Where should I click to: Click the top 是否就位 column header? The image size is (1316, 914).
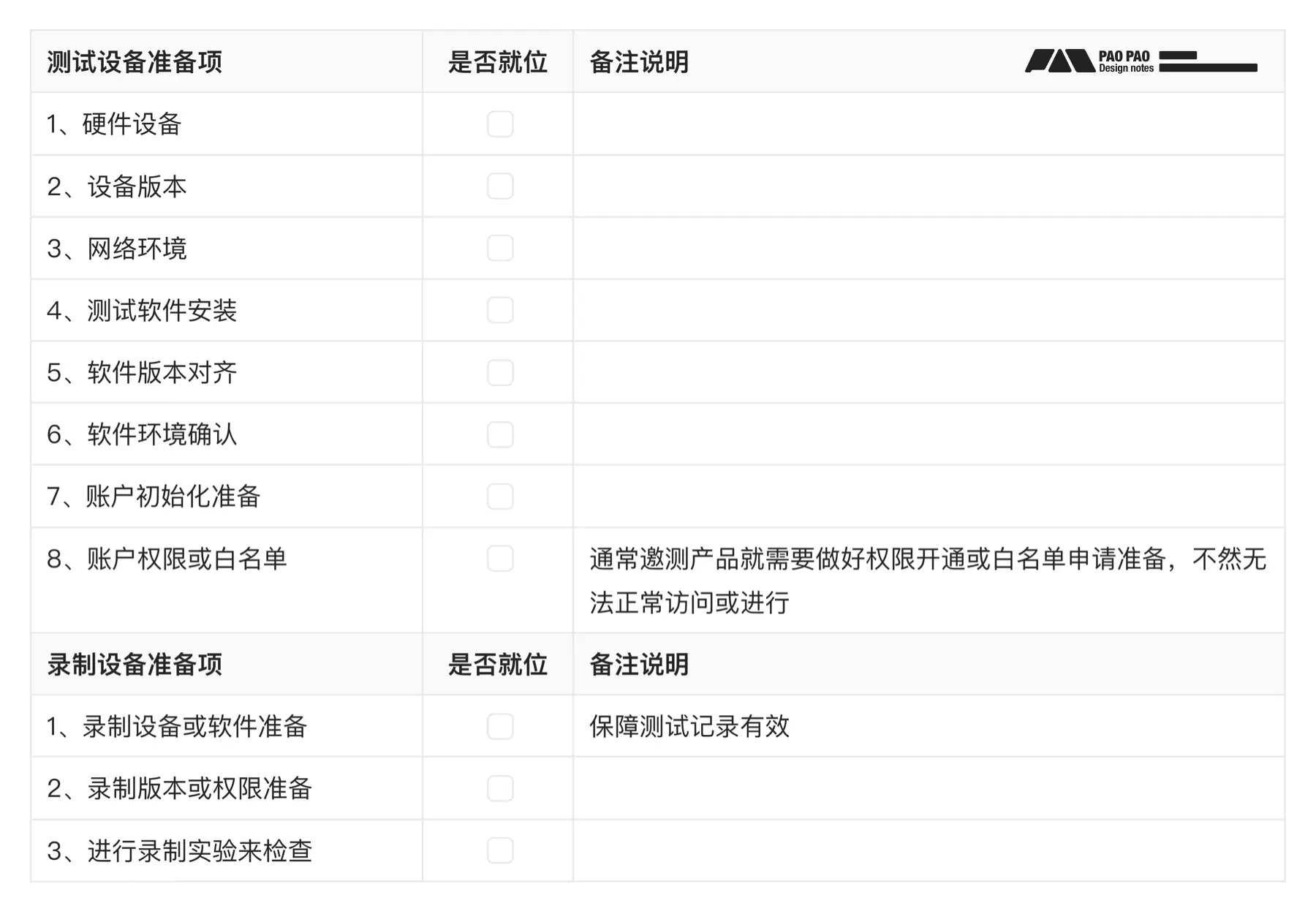point(497,62)
